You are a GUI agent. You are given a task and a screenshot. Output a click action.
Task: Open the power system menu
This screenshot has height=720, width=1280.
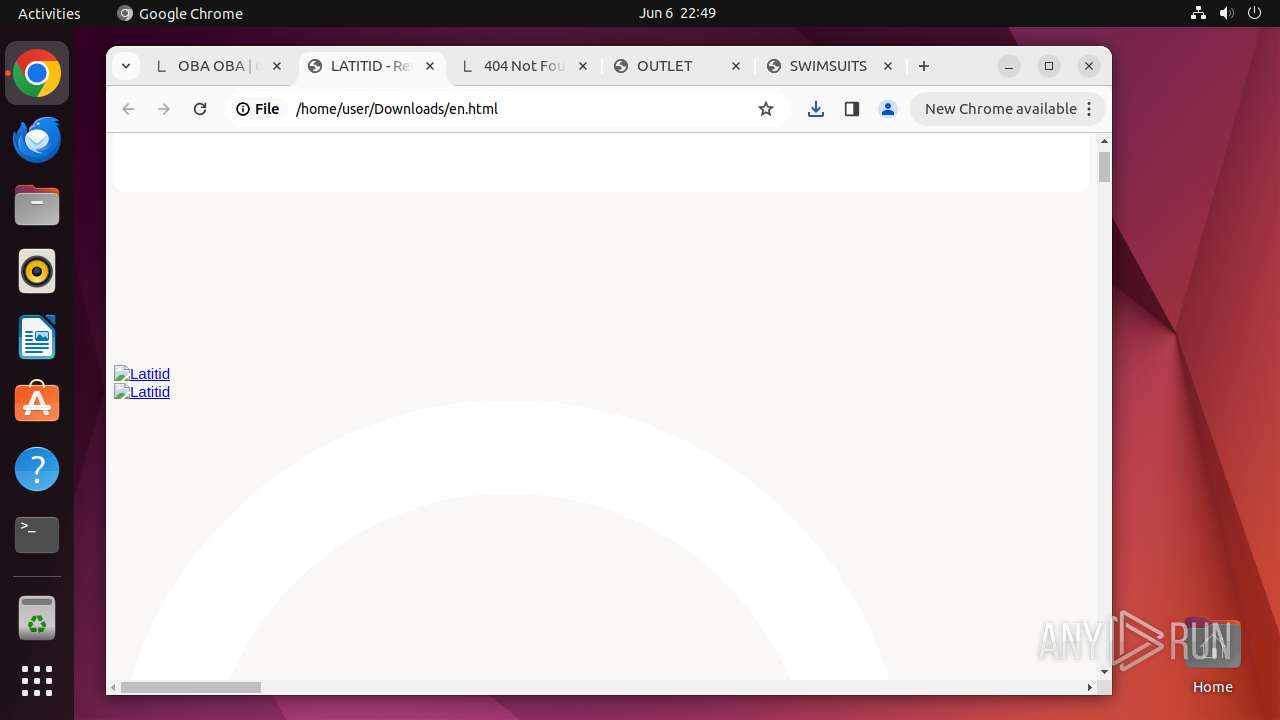[1254, 13]
